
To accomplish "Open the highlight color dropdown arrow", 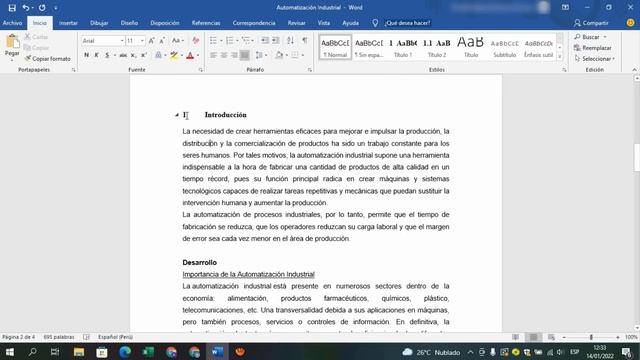I will (182, 56).
